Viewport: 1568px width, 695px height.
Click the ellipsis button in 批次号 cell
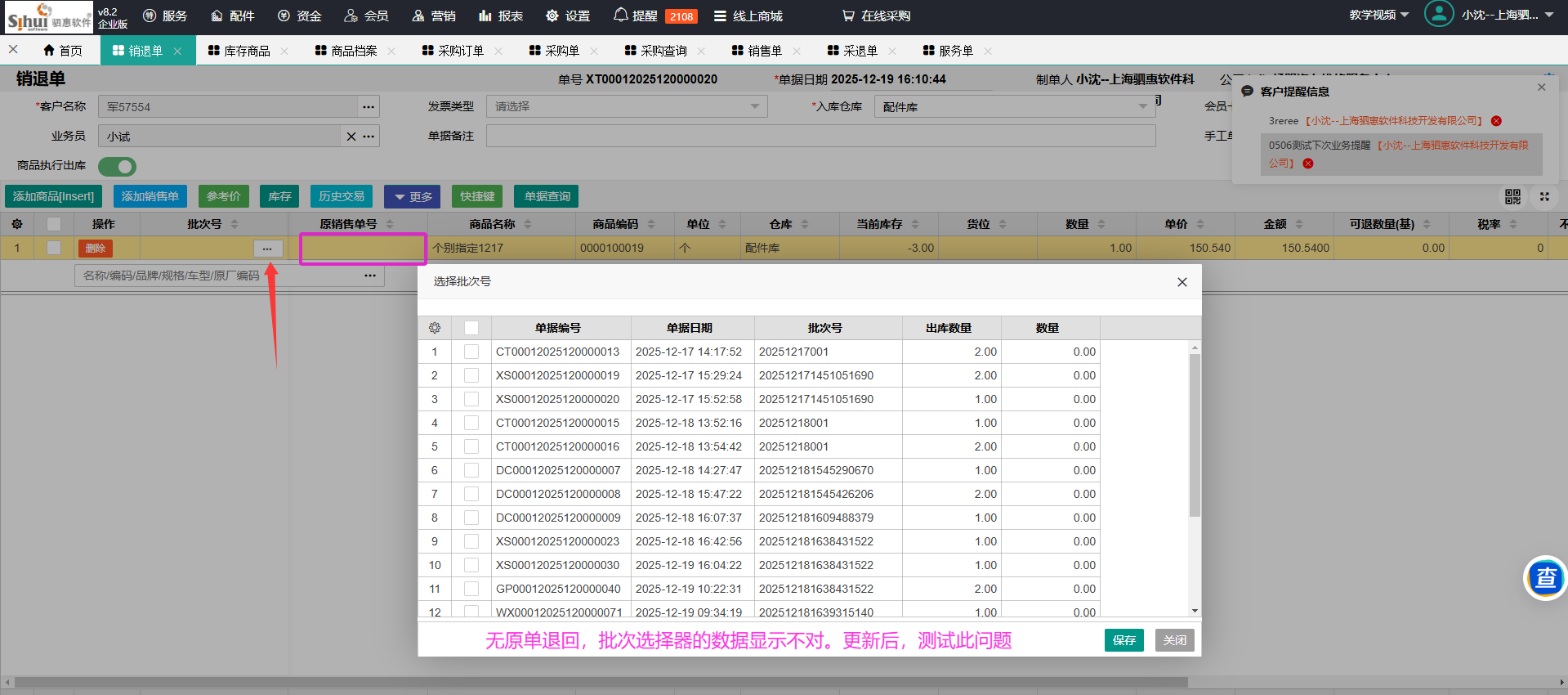pos(267,249)
